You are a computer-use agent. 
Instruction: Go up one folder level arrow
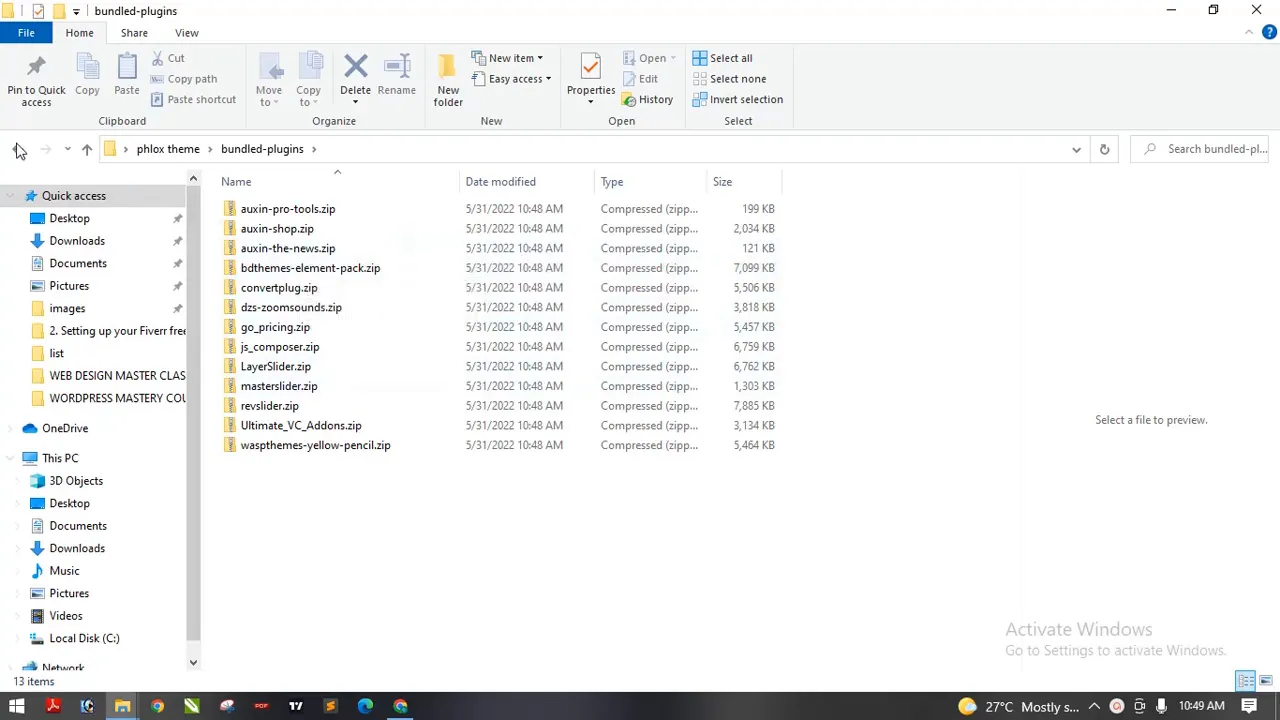click(x=87, y=149)
